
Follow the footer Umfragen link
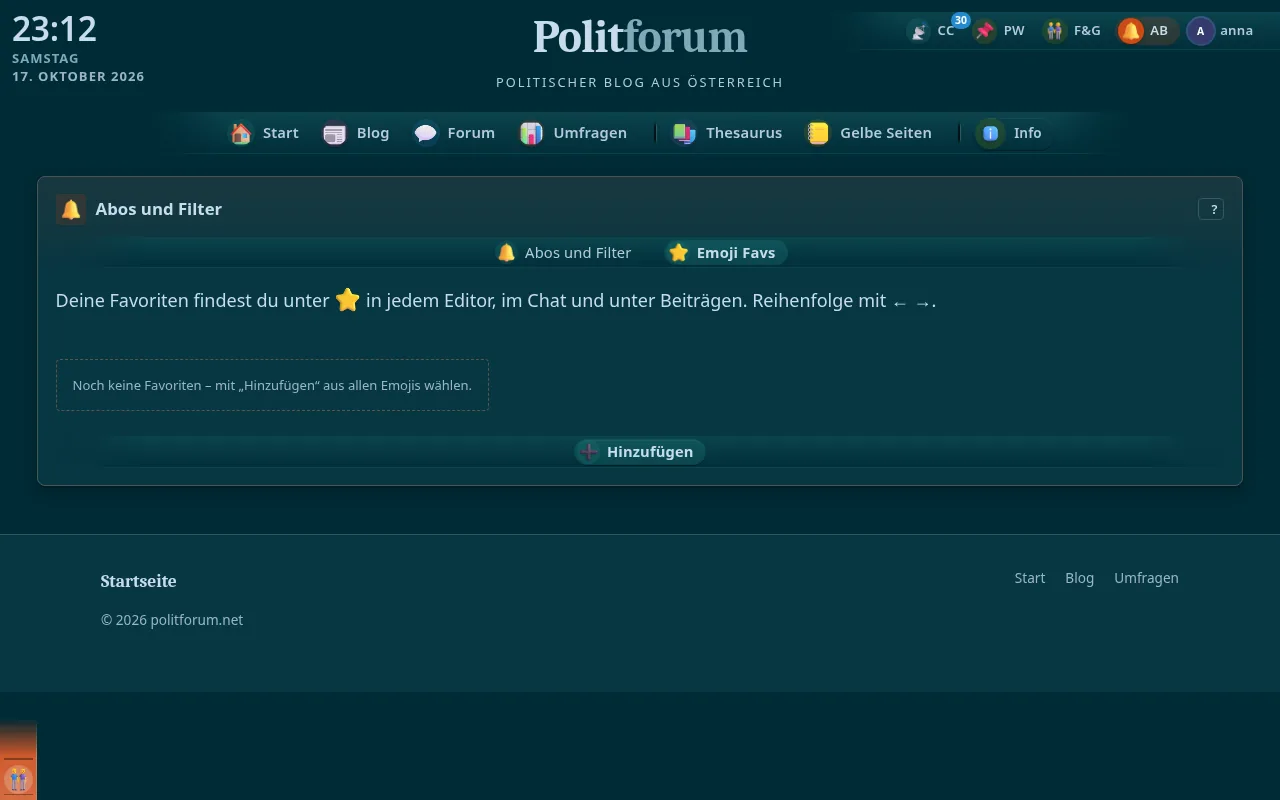(1146, 578)
